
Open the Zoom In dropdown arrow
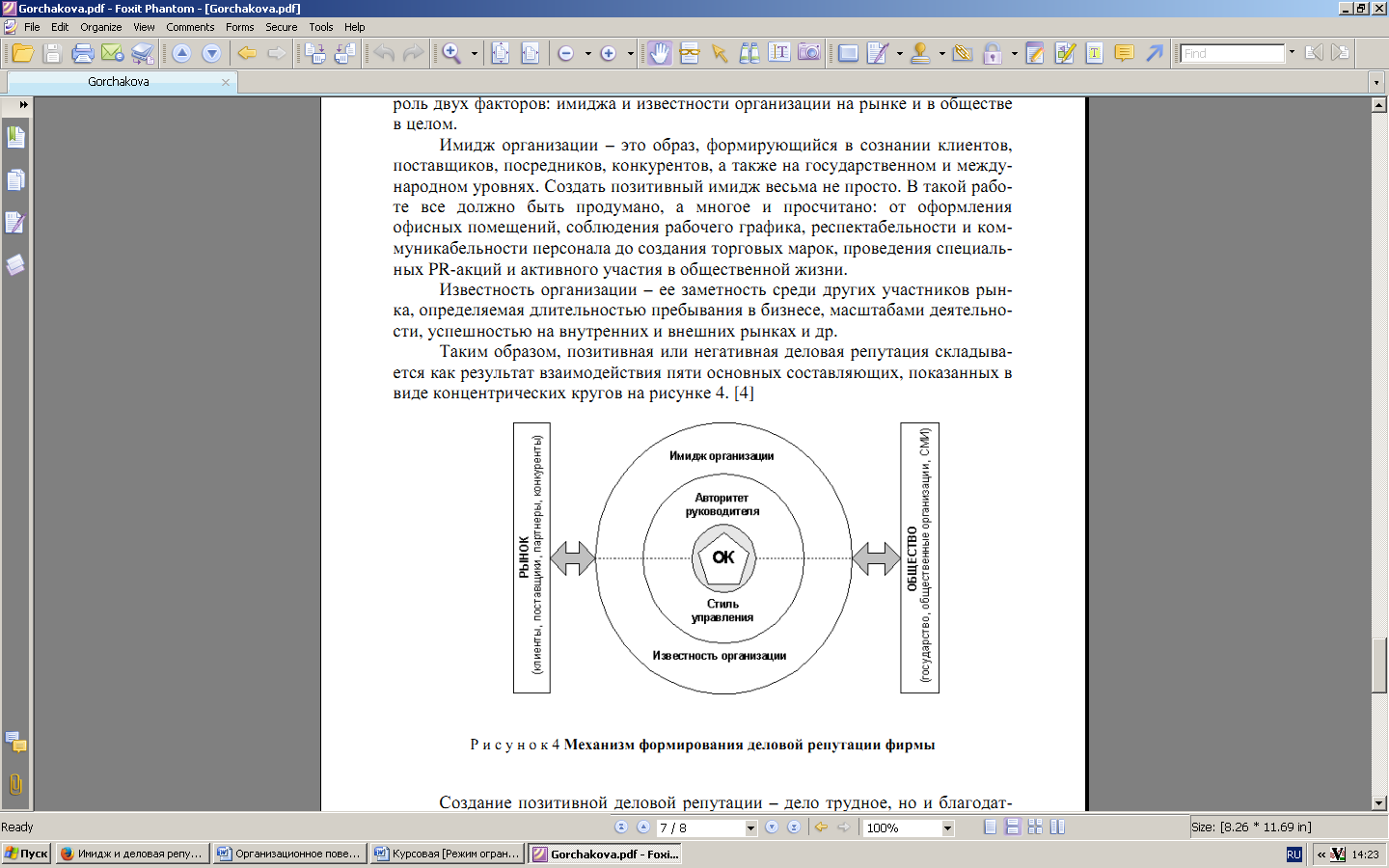pyautogui.click(x=630, y=53)
